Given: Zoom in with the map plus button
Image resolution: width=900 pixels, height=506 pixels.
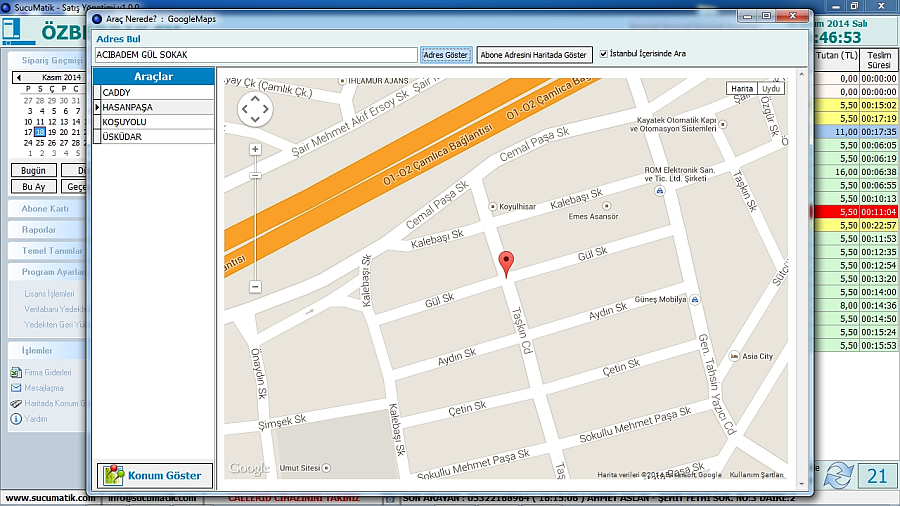Looking at the screenshot, I should pyautogui.click(x=255, y=149).
